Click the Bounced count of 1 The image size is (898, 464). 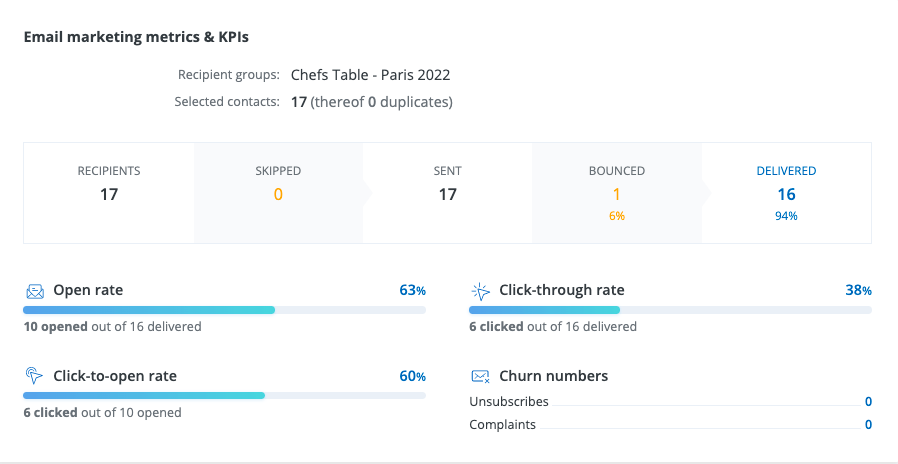[617, 194]
